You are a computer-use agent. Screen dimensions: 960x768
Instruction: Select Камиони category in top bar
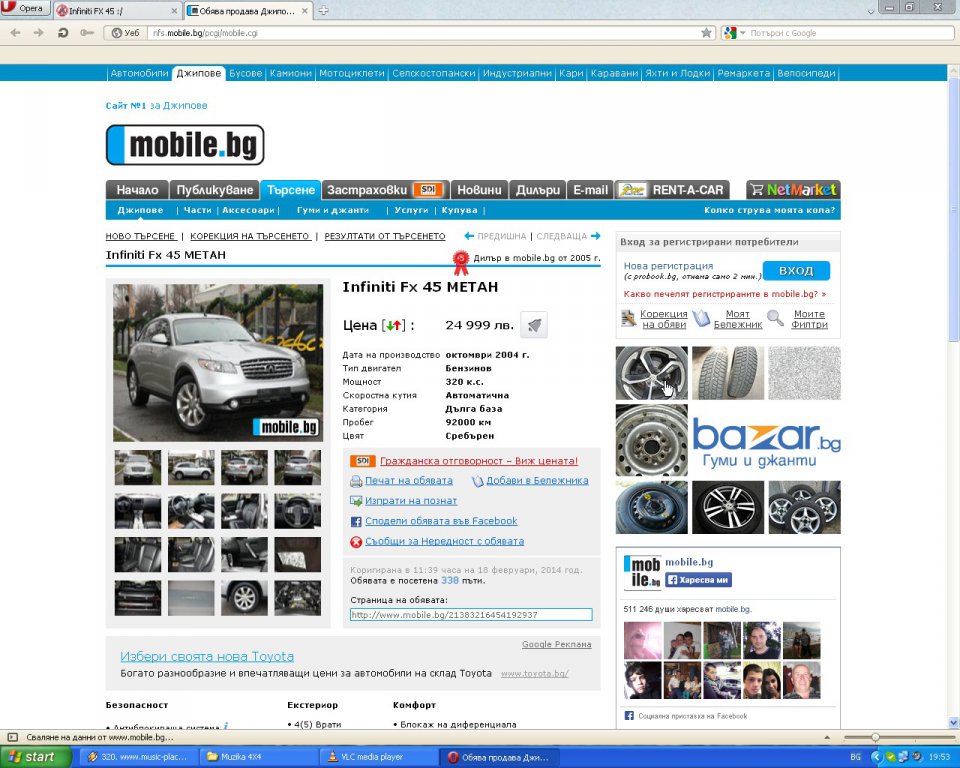point(290,73)
